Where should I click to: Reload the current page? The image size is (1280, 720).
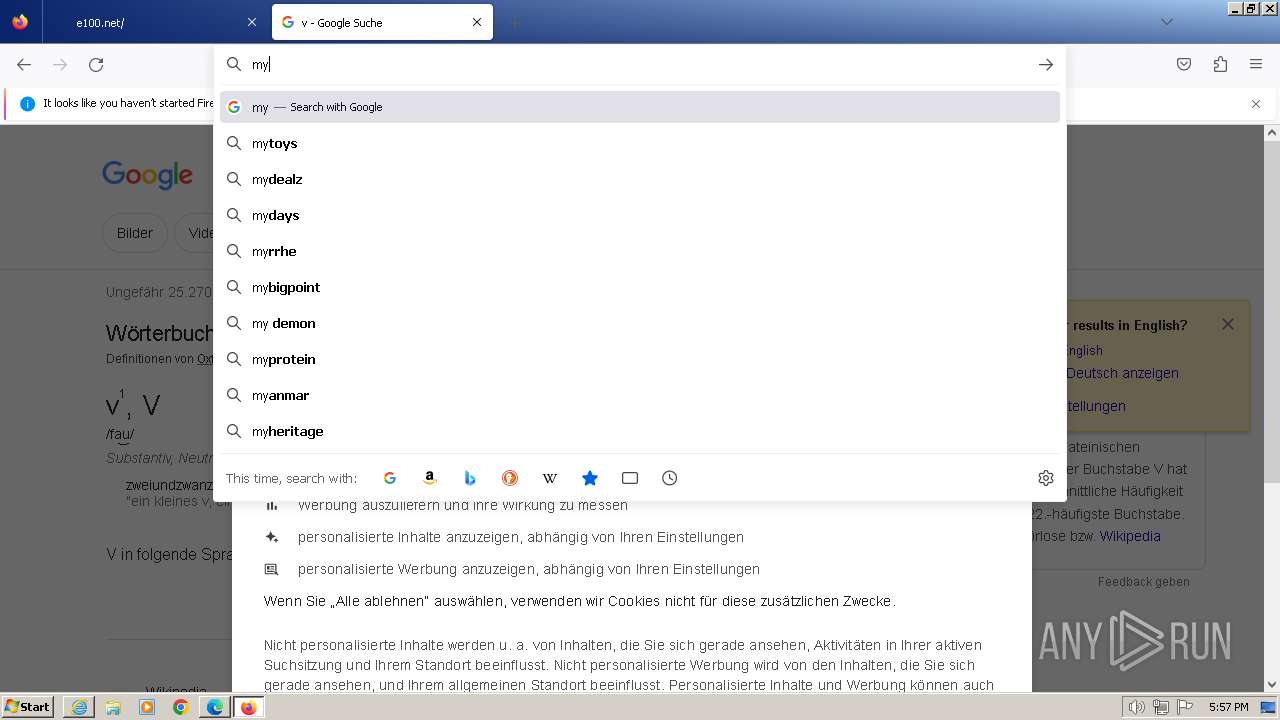point(96,64)
